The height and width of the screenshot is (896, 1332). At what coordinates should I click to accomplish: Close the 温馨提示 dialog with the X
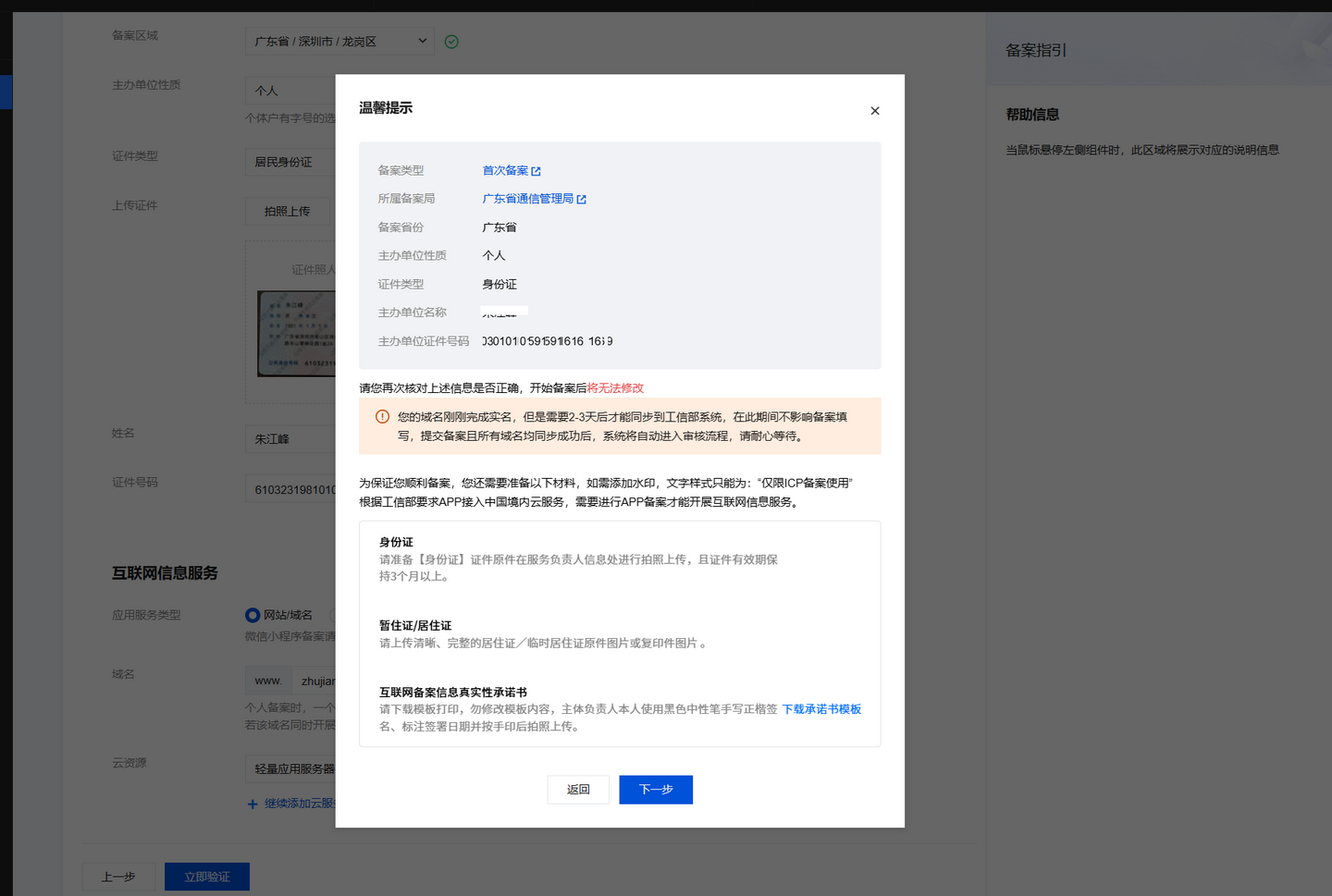[874, 111]
